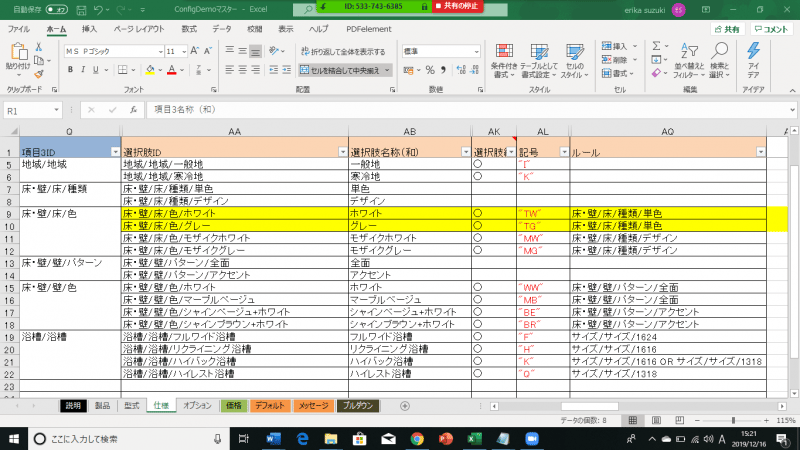The width and height of the screenshot is (800, 450).
Task: Switch to Normal view in status bar
Action: tap(633, 420)
